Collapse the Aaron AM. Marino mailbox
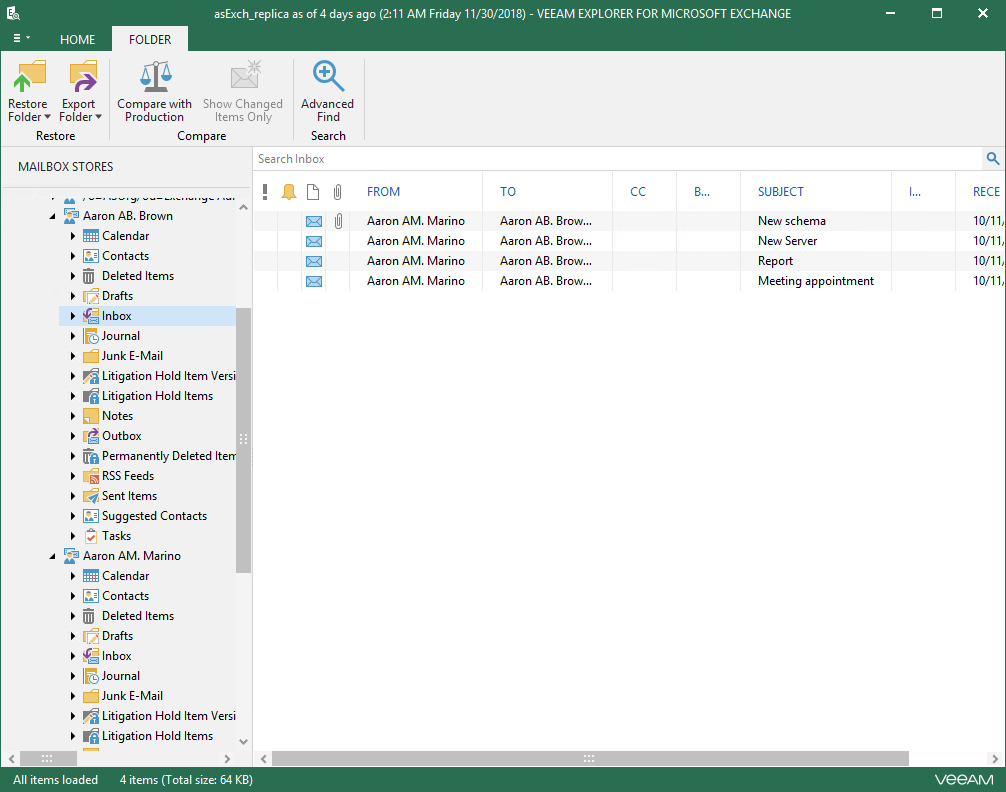 click(x=53, y=556)
